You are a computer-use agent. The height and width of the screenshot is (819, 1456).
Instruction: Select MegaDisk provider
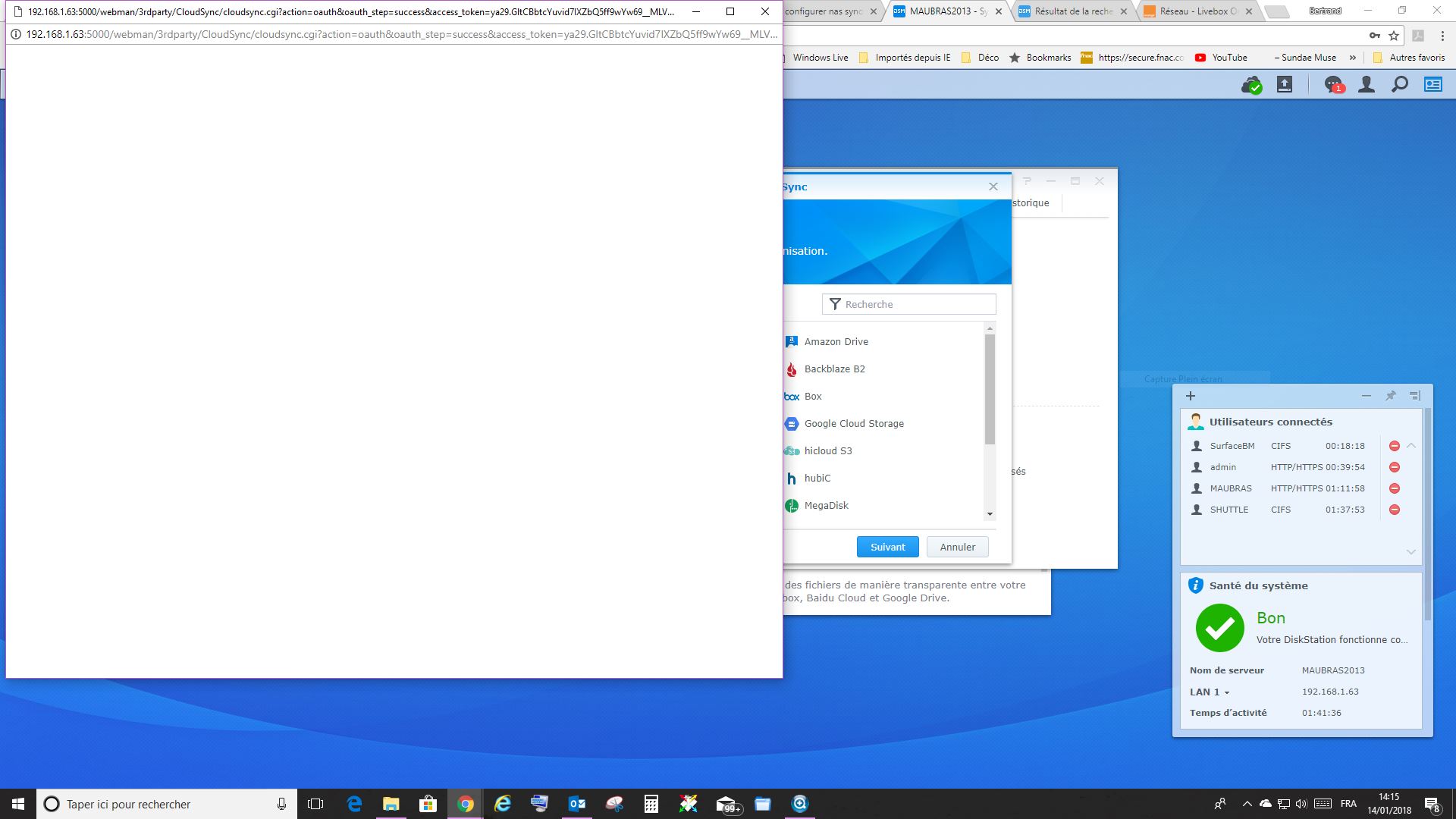click(883, 505)
